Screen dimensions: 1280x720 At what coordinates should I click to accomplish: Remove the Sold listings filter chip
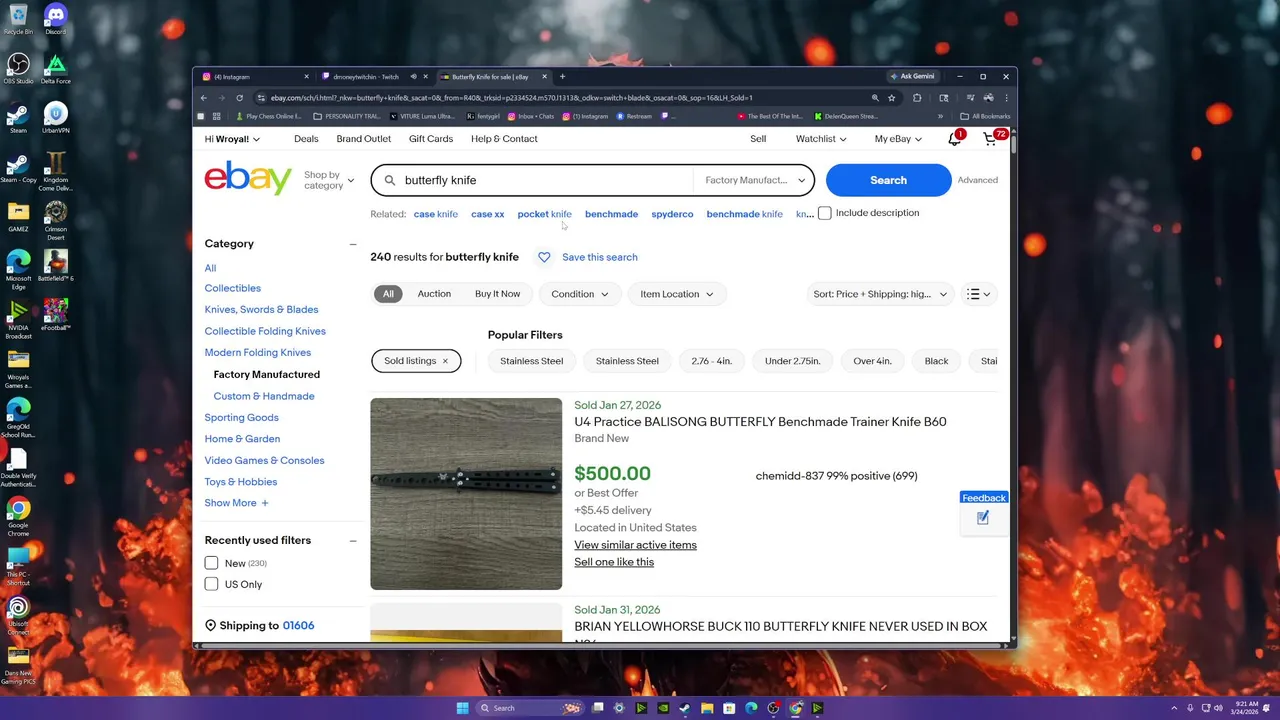tap(445, 361)
